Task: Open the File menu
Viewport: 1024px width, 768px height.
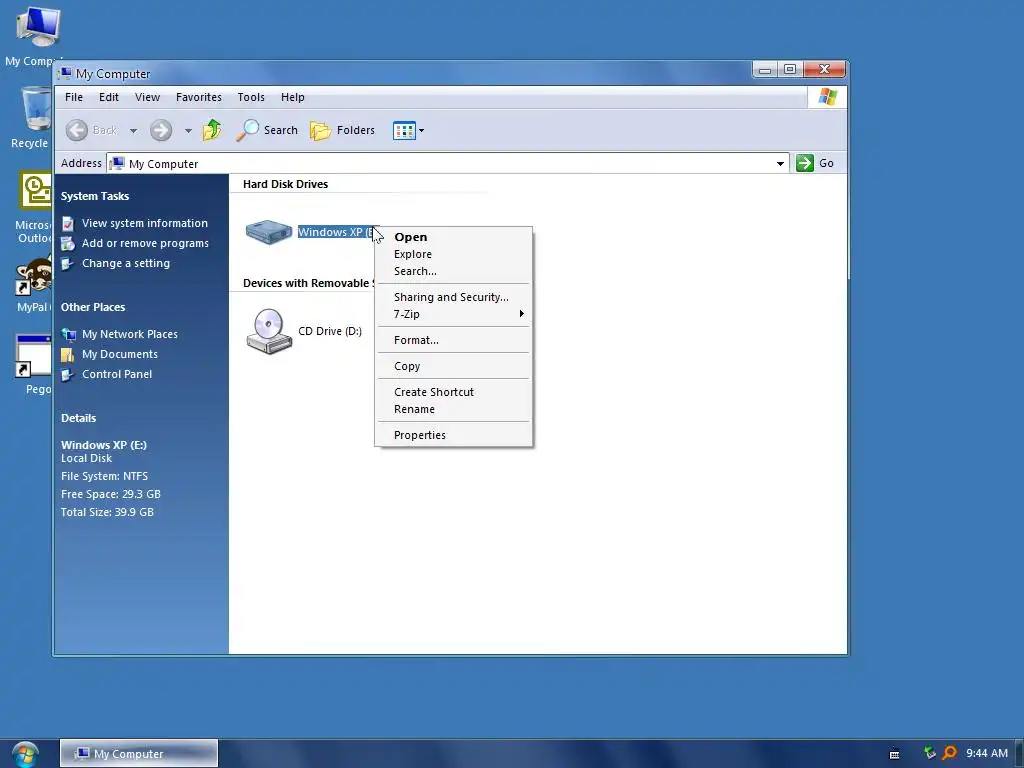Action: pos(74,97)
